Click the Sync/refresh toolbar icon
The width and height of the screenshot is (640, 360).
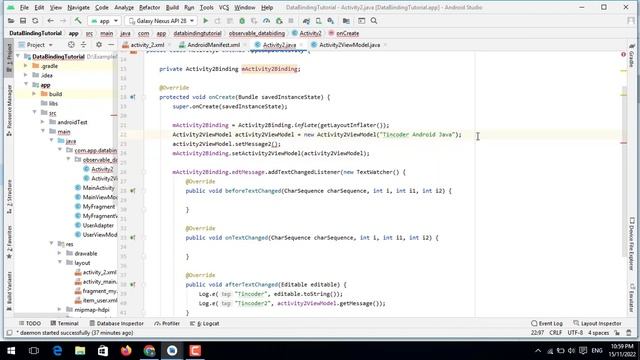[x=35, y=21]
